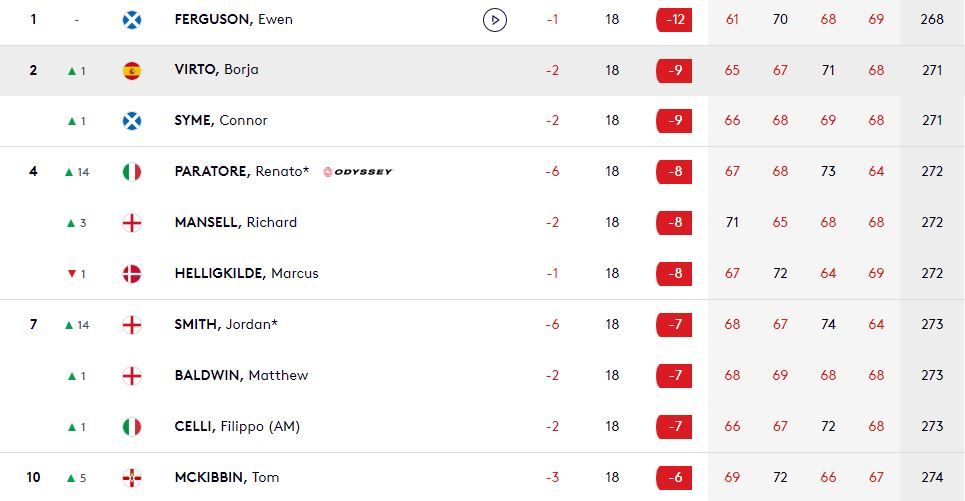
Task: Click Italy flag beside Renato Paratore
Action: 131,172
